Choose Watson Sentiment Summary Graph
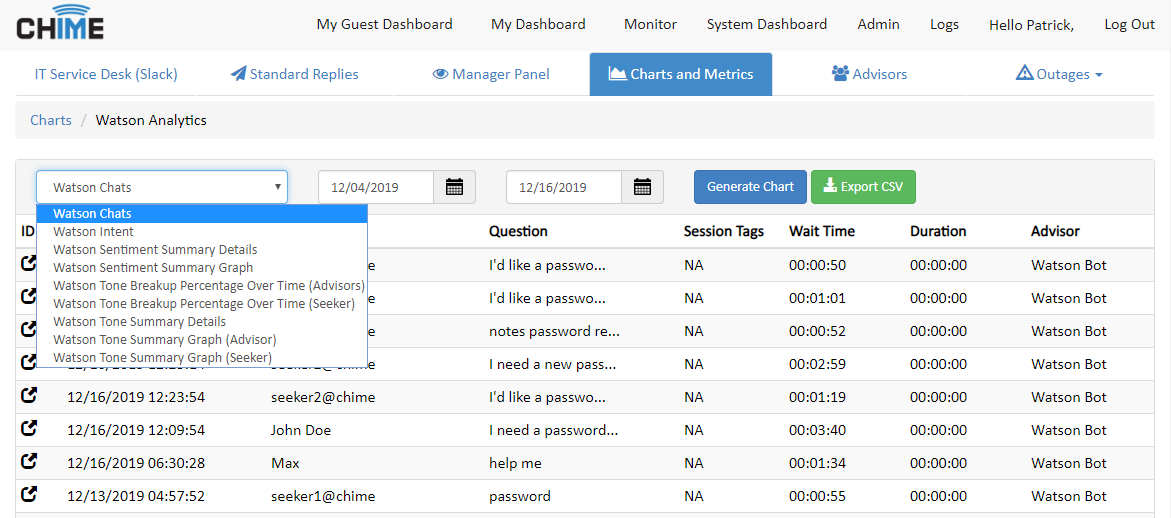The height and width of the screenshot is (518, 1171). (202, 267)
